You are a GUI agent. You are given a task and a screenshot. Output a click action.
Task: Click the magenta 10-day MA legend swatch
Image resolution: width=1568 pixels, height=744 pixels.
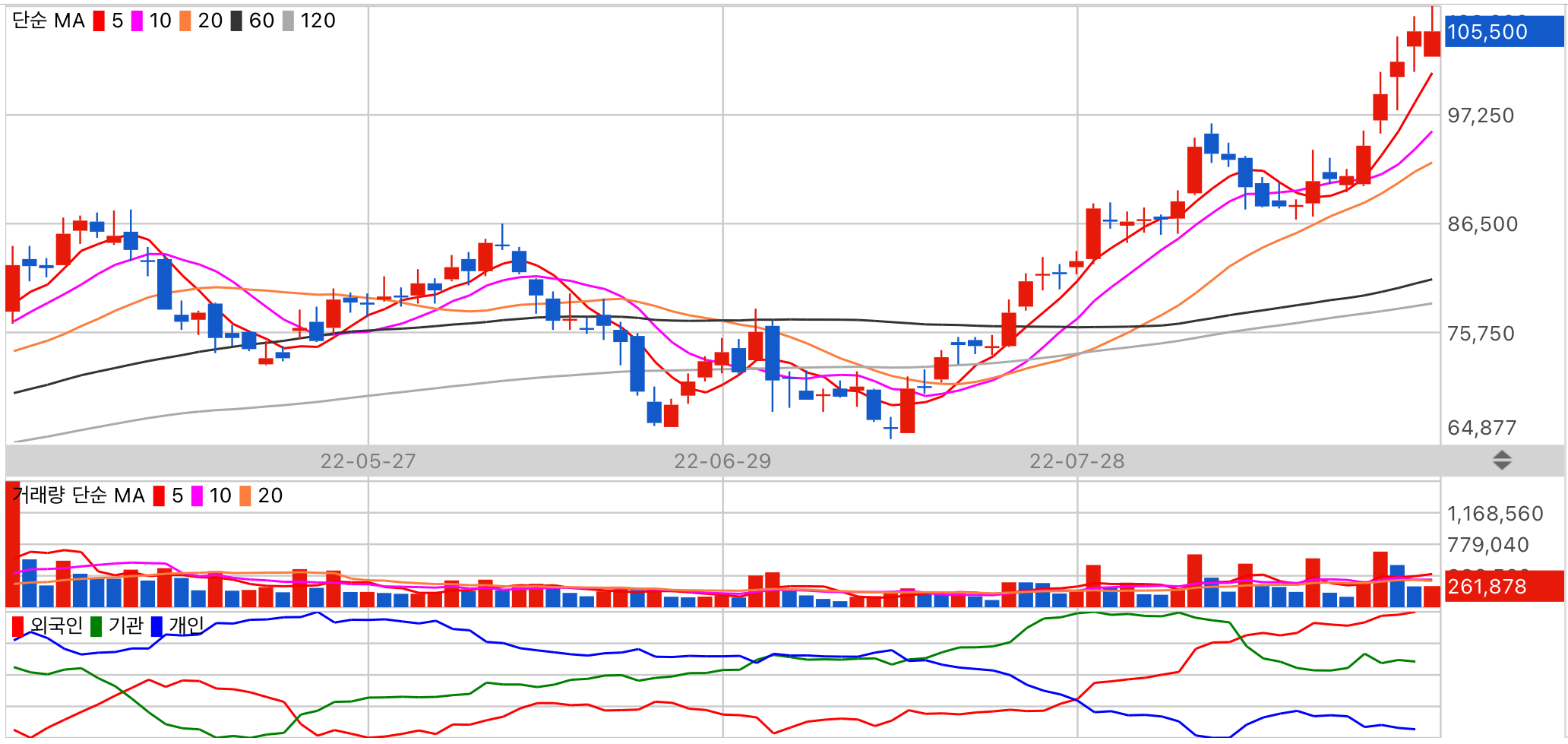[x=137, y=21]
